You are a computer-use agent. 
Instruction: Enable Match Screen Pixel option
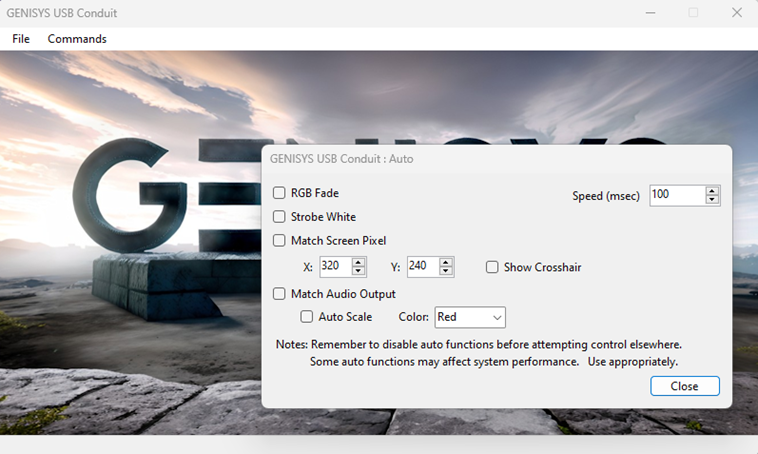(x=279, y=241)
